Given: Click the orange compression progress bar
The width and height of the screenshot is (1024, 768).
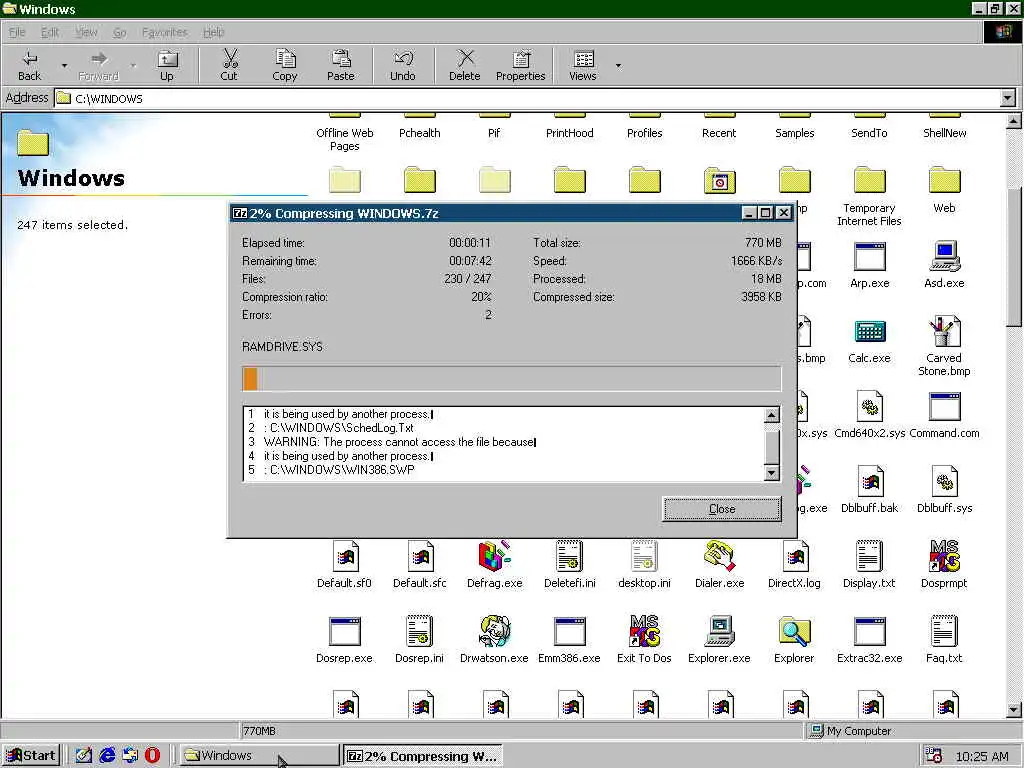Looking at the screenshot, I should [511, 379].
